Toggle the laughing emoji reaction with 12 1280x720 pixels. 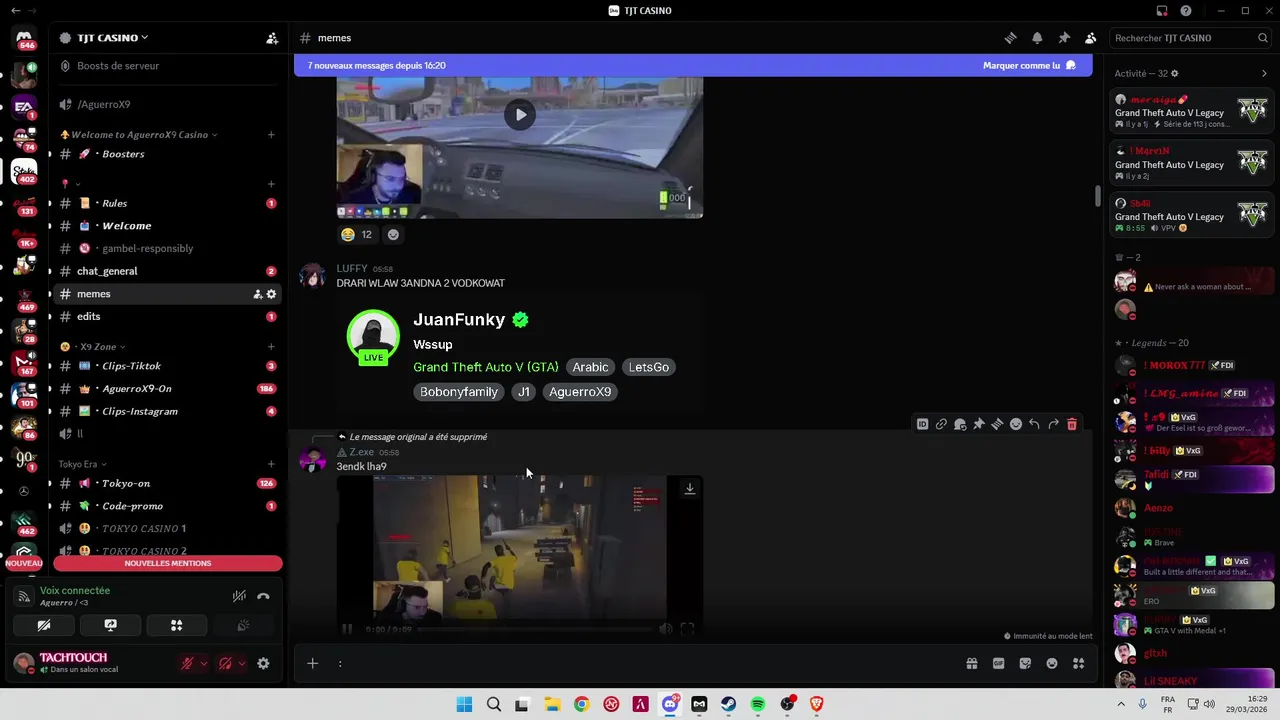tap(356, 235)
